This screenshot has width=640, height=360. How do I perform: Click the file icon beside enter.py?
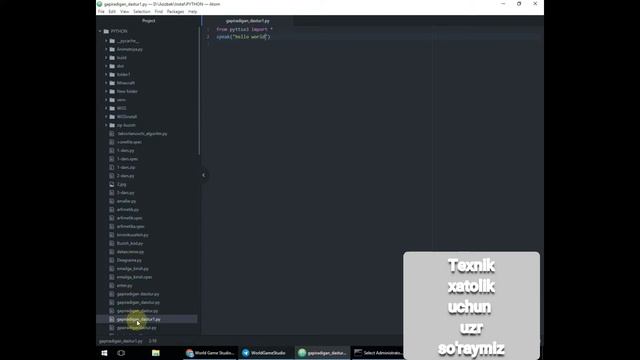click(112, 285)
